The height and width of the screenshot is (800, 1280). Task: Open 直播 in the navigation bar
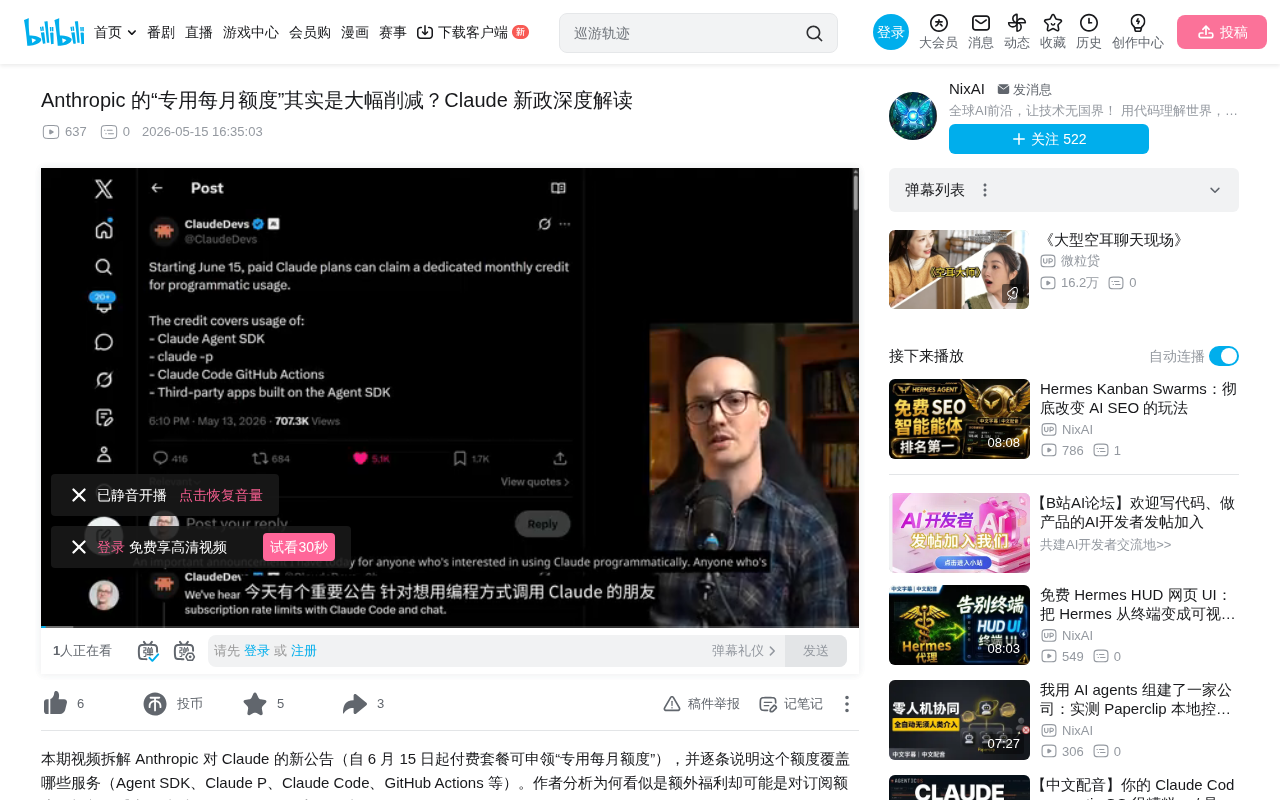(x=199, y=32)
